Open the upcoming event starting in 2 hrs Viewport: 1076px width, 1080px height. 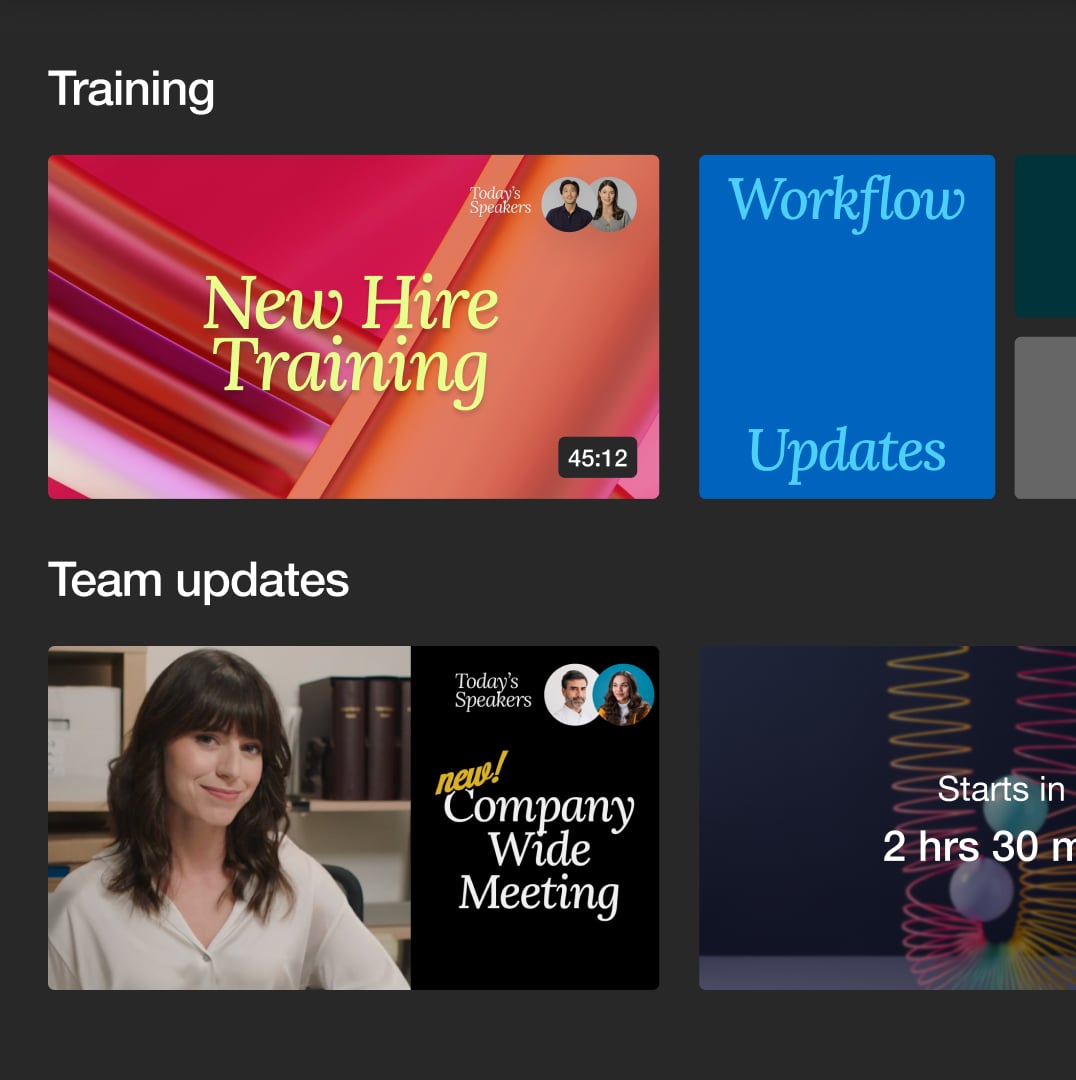click(887, 818)
